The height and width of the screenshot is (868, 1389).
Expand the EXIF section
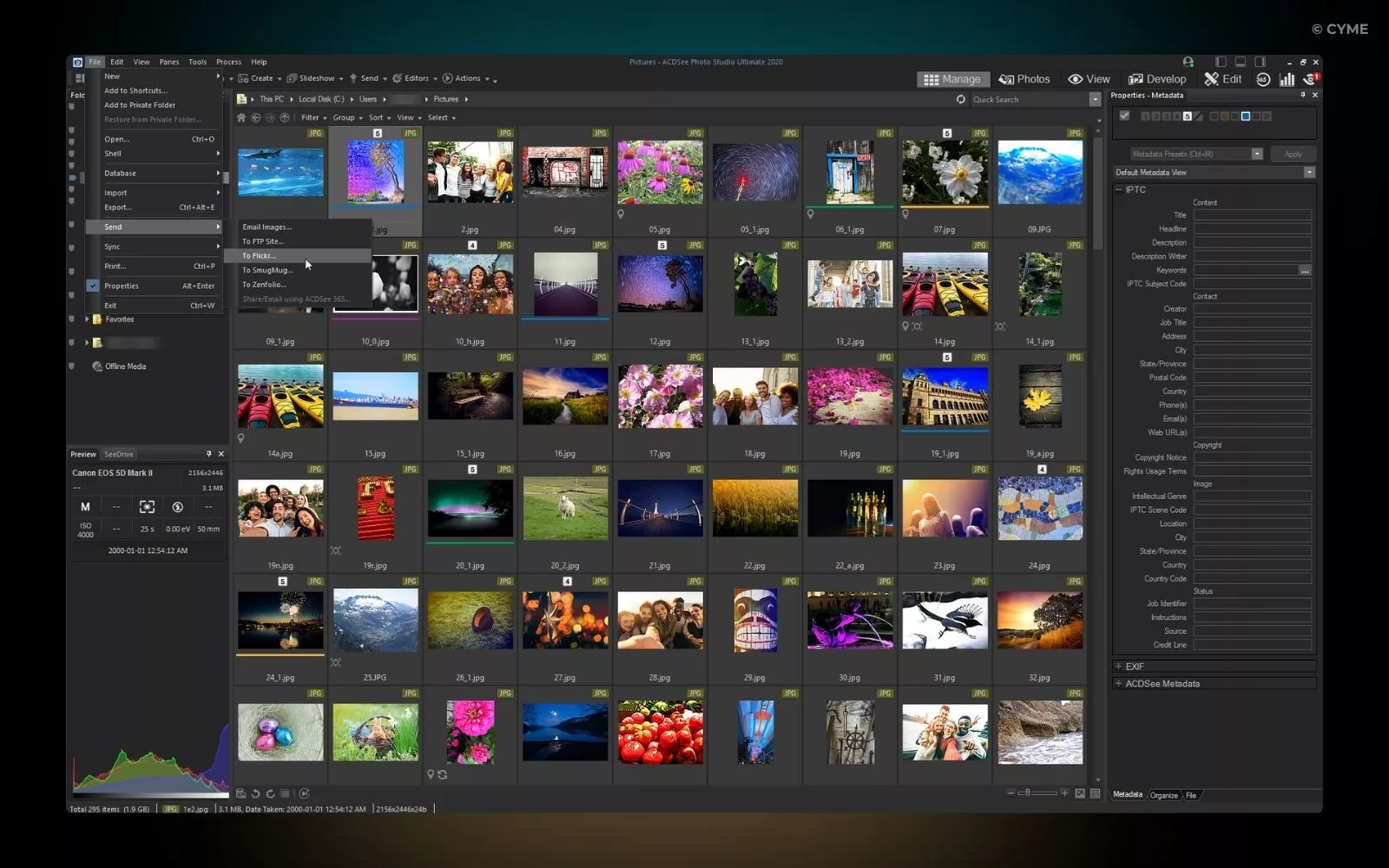point(1120,666)
